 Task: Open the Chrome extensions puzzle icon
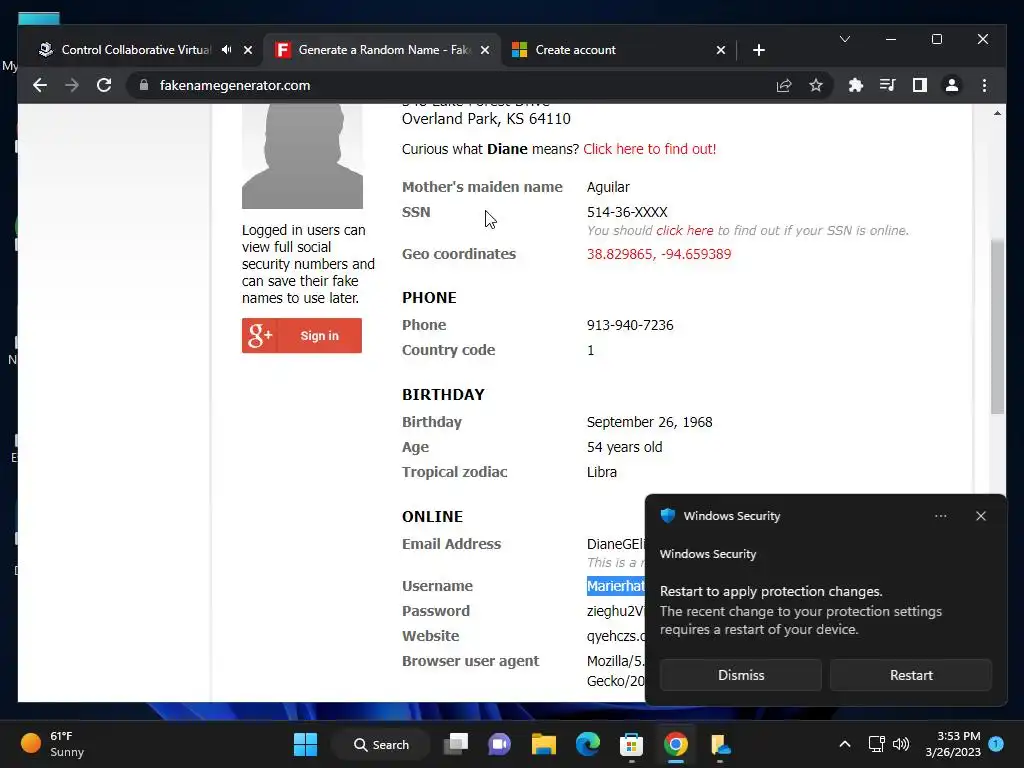(x=856, y=86)
